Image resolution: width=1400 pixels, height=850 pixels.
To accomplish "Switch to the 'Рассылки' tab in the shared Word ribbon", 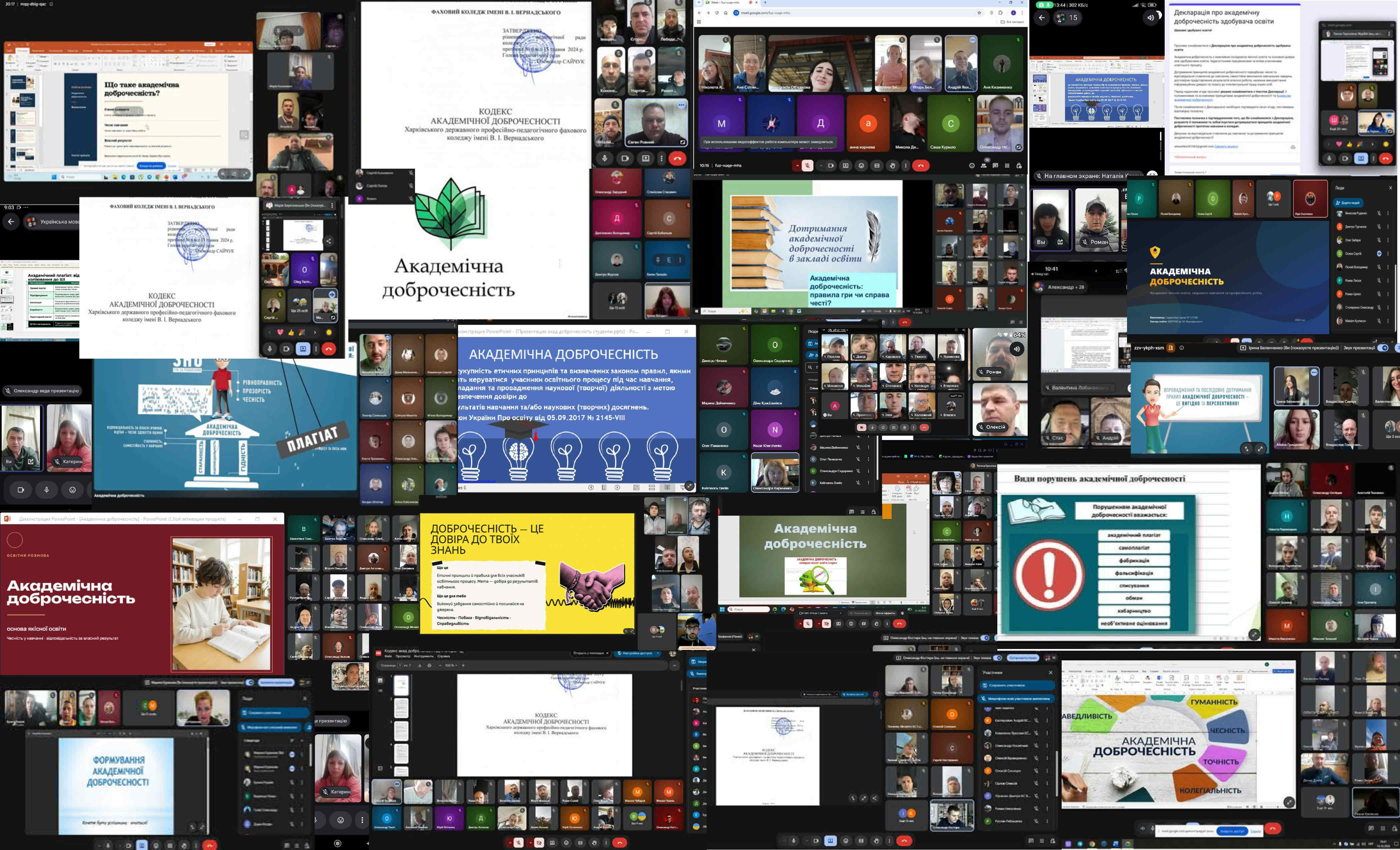I will click(x=1112, y=671).
